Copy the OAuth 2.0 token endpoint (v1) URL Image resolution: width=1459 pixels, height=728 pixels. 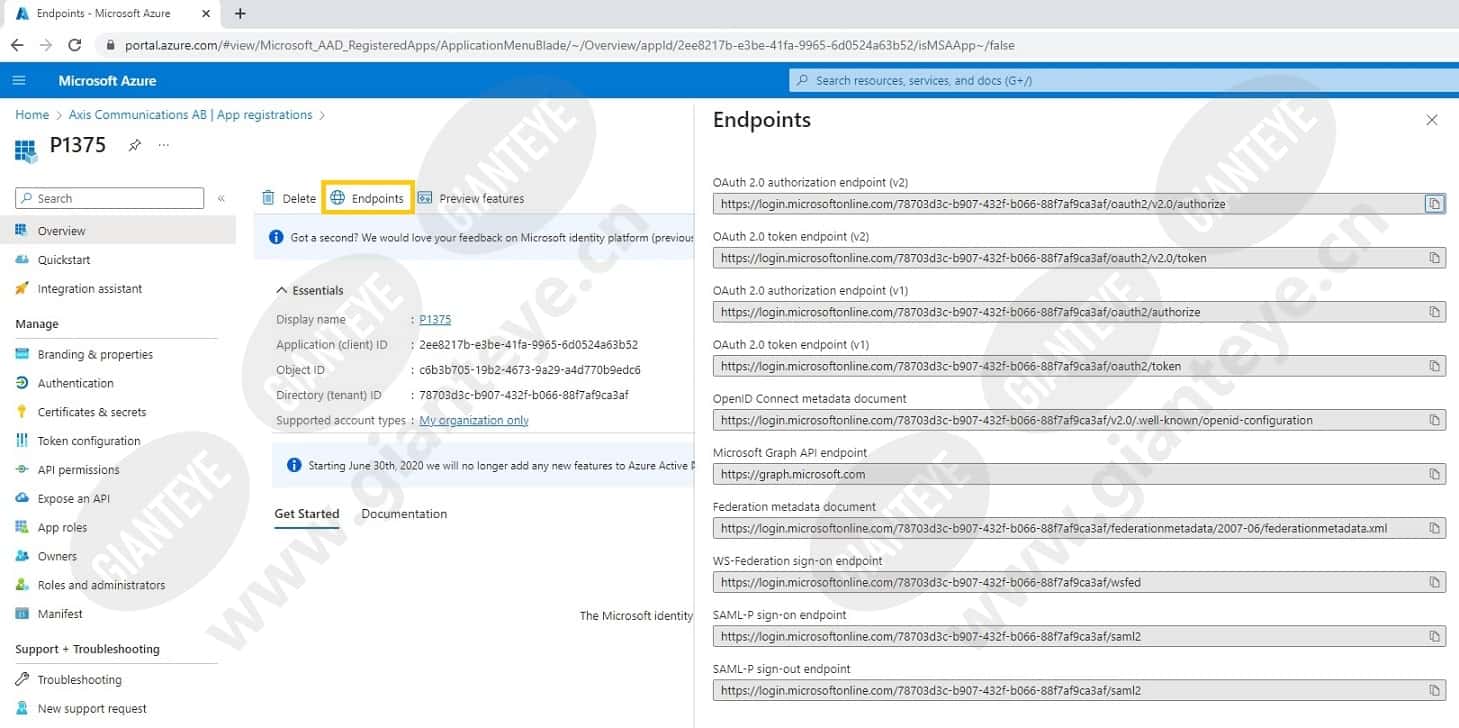point(1434,366)
